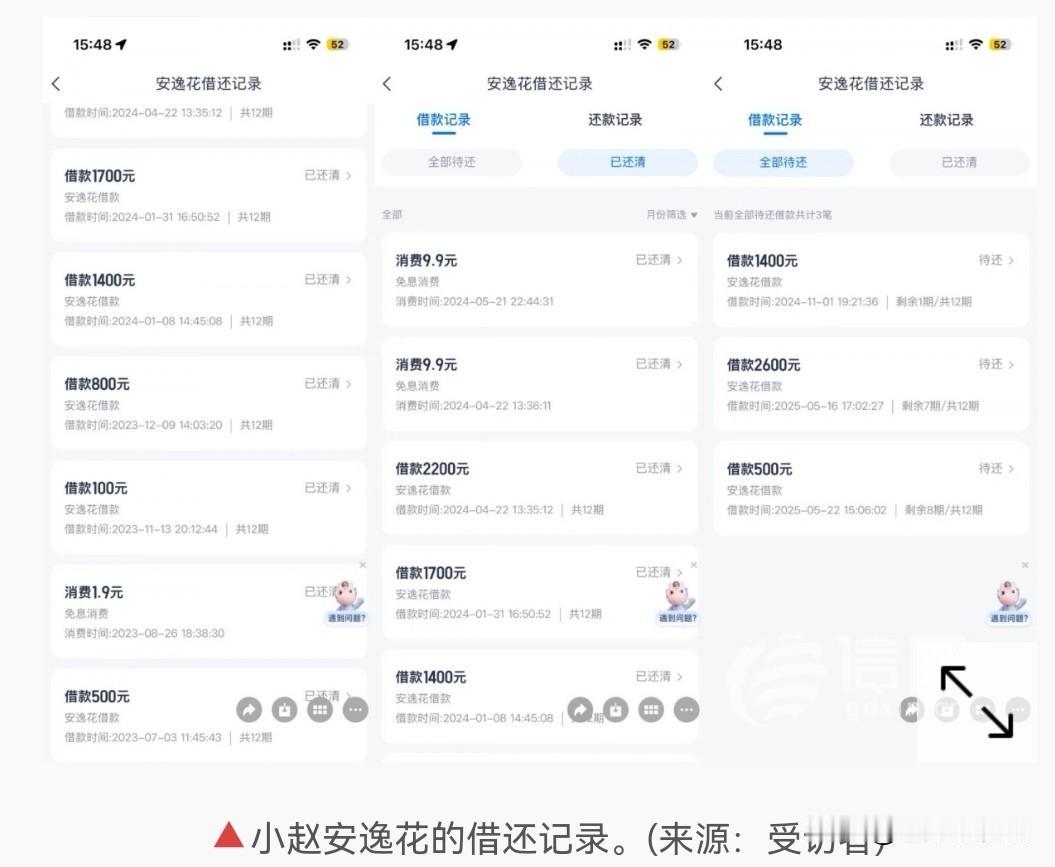Choose the 已还清 filter pill in the right screenshot

click(959, 162)
